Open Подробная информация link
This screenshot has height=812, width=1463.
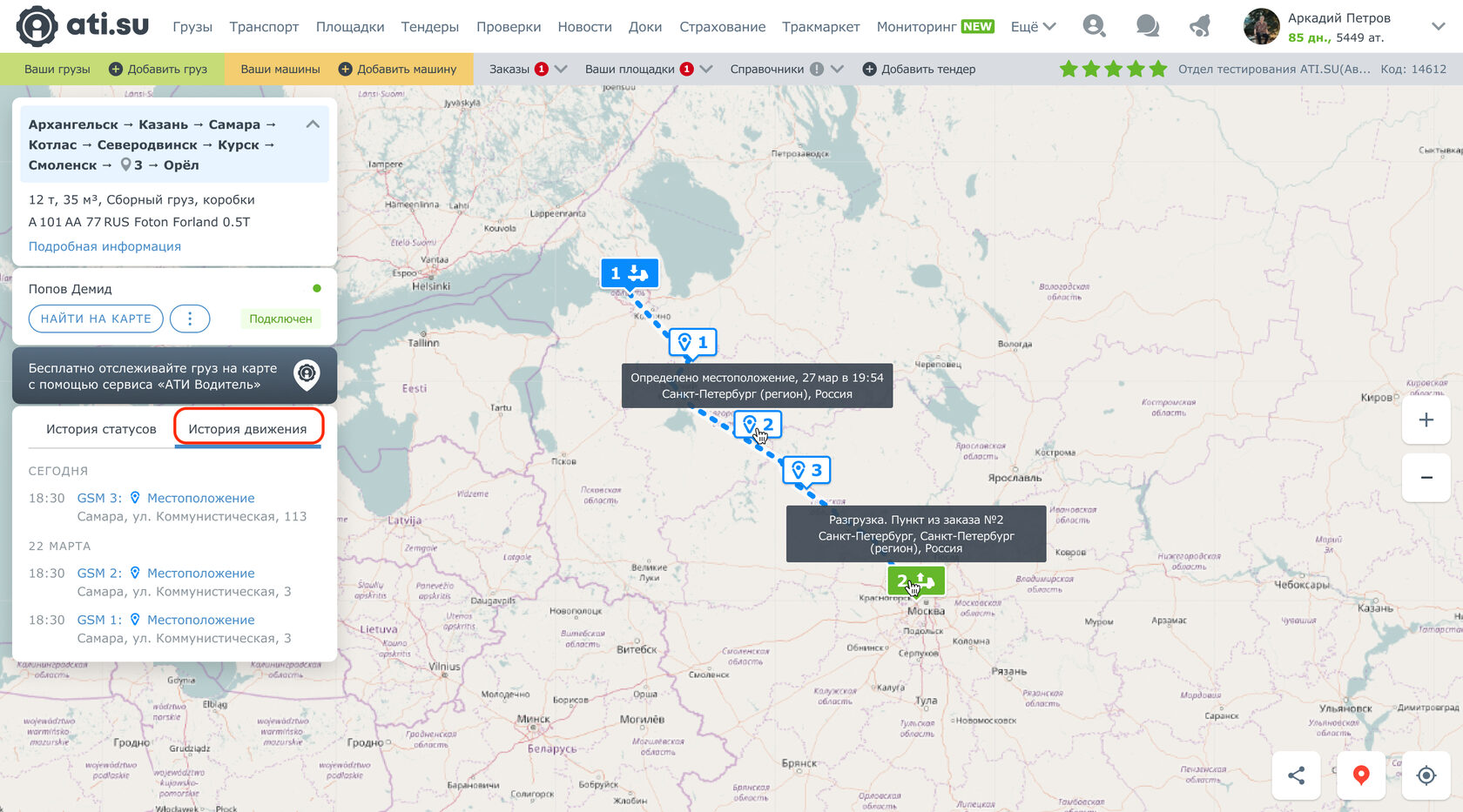(x=104, y=246)
